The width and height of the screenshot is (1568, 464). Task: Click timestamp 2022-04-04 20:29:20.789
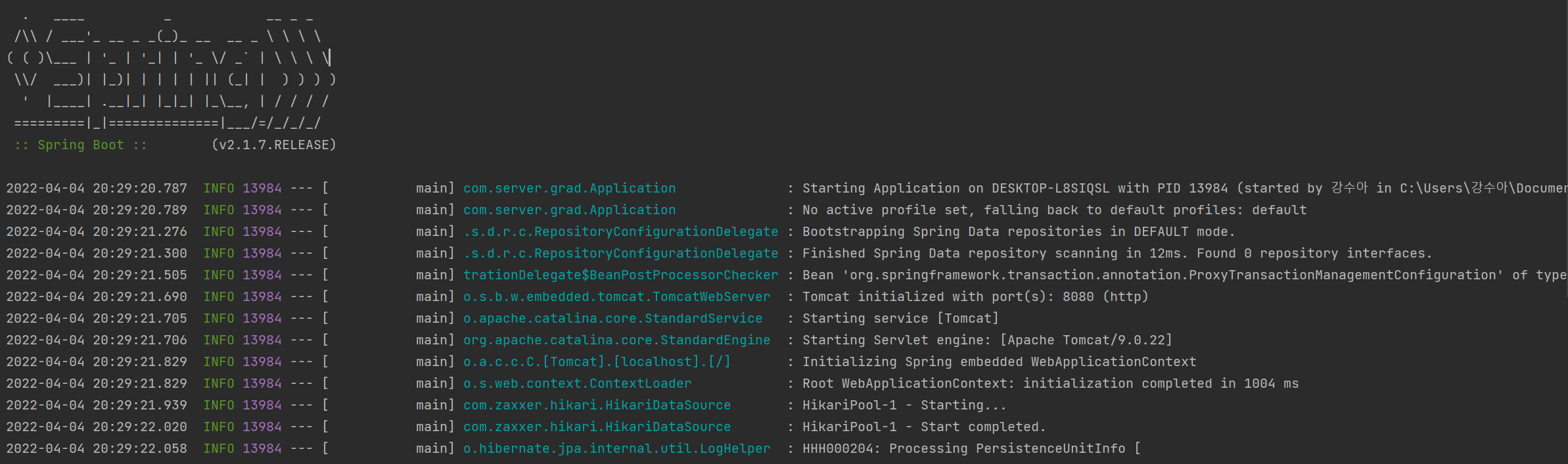[97, 210]
